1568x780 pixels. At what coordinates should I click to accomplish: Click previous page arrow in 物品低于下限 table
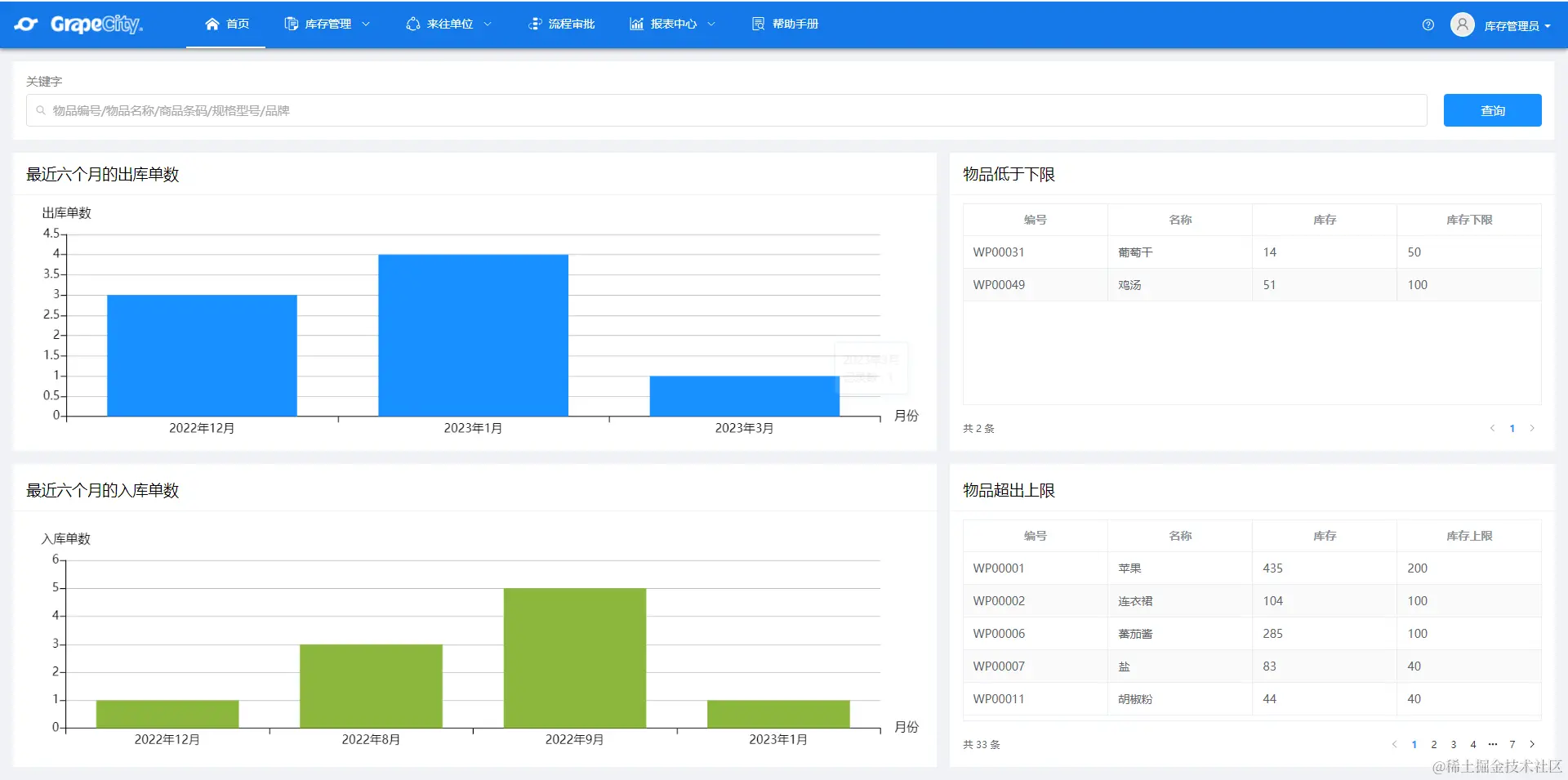click(1493, 428)
